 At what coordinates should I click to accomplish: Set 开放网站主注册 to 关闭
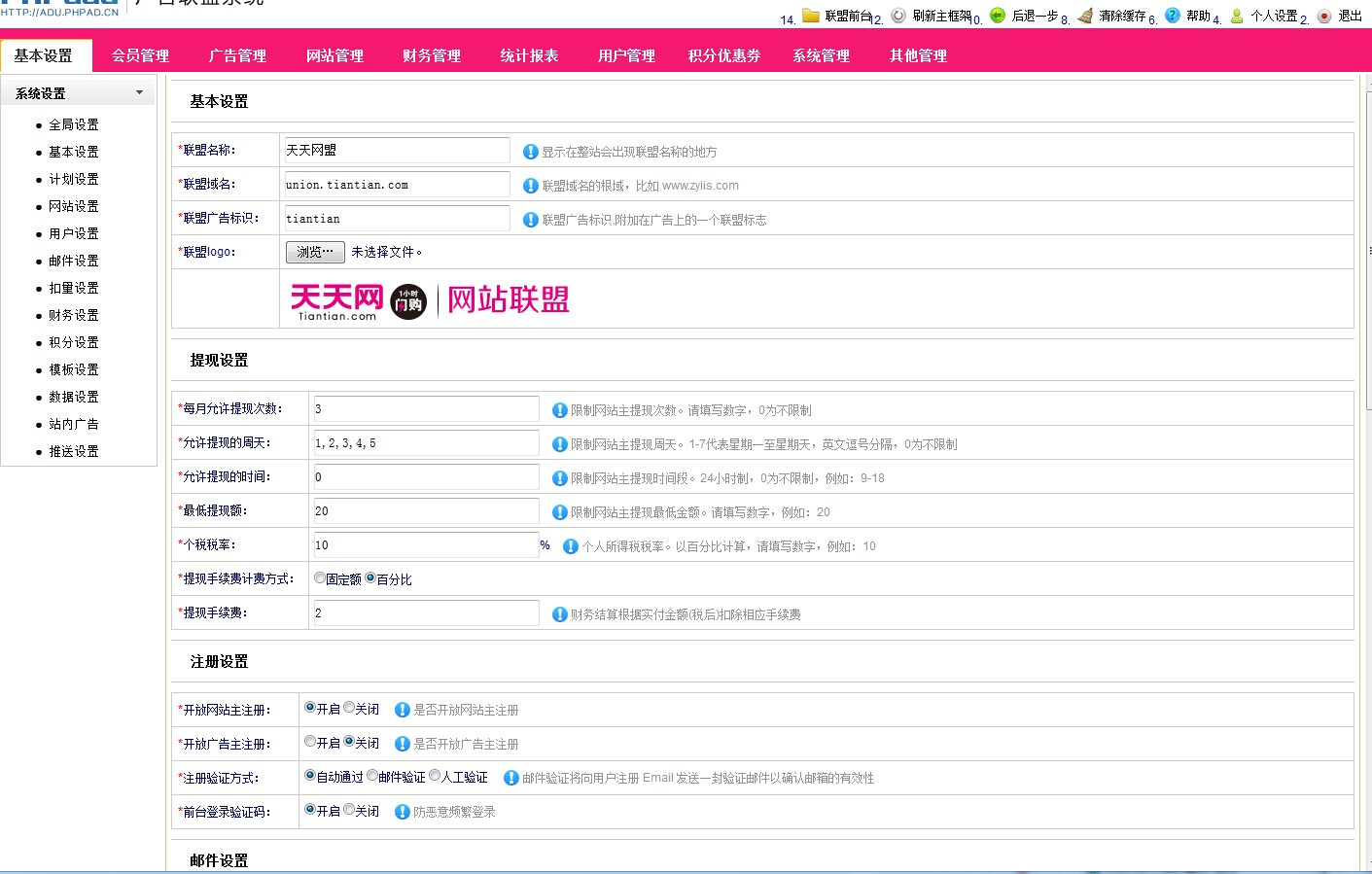349,708
